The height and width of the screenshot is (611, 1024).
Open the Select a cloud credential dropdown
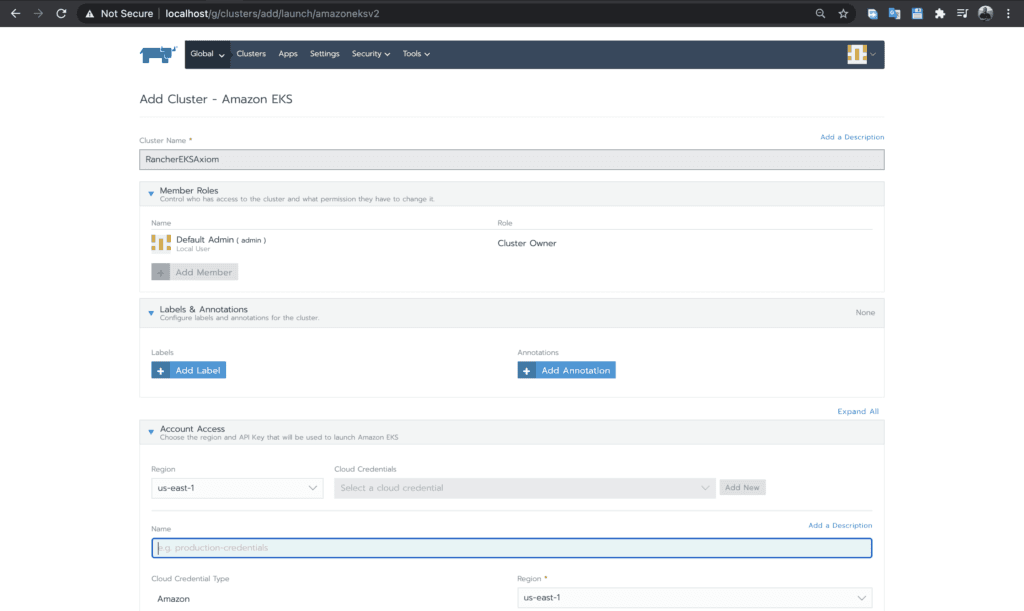pos(525,488)
